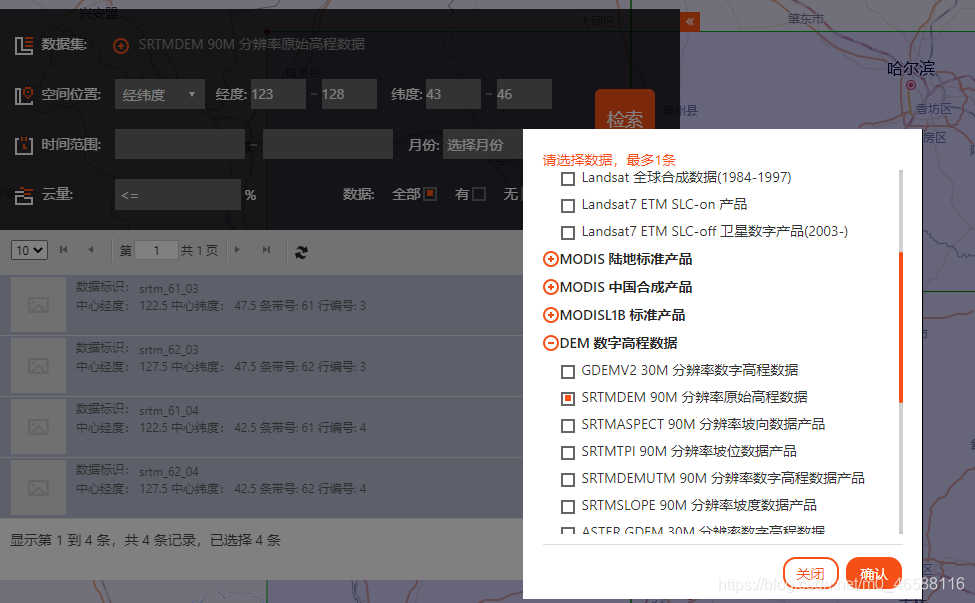
Task: Open thumbnail for srtm_61_04 result
Action: [x=39, y=426]
